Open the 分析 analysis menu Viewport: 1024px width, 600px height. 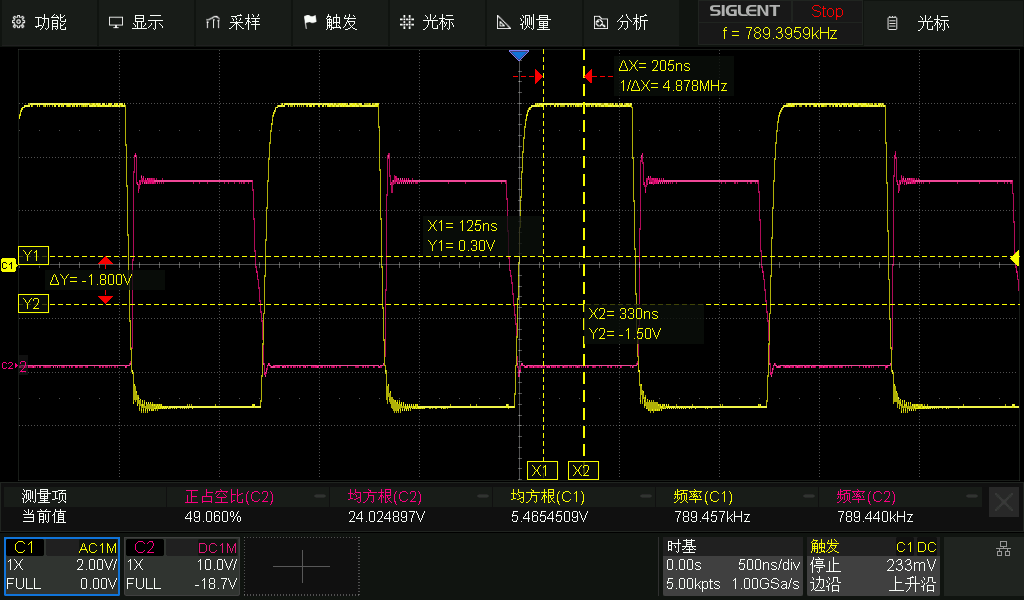click(x=621, y=22)
